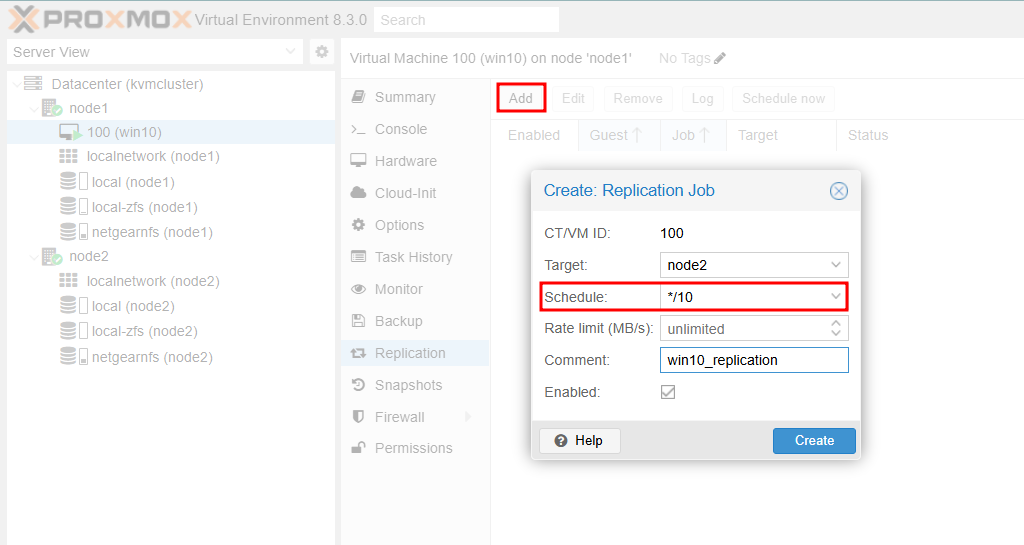Image resolution: width=1024 pixels, height=545 pixels.
Task: Collapse the Datacenter tree node
Action: [16, 84]
